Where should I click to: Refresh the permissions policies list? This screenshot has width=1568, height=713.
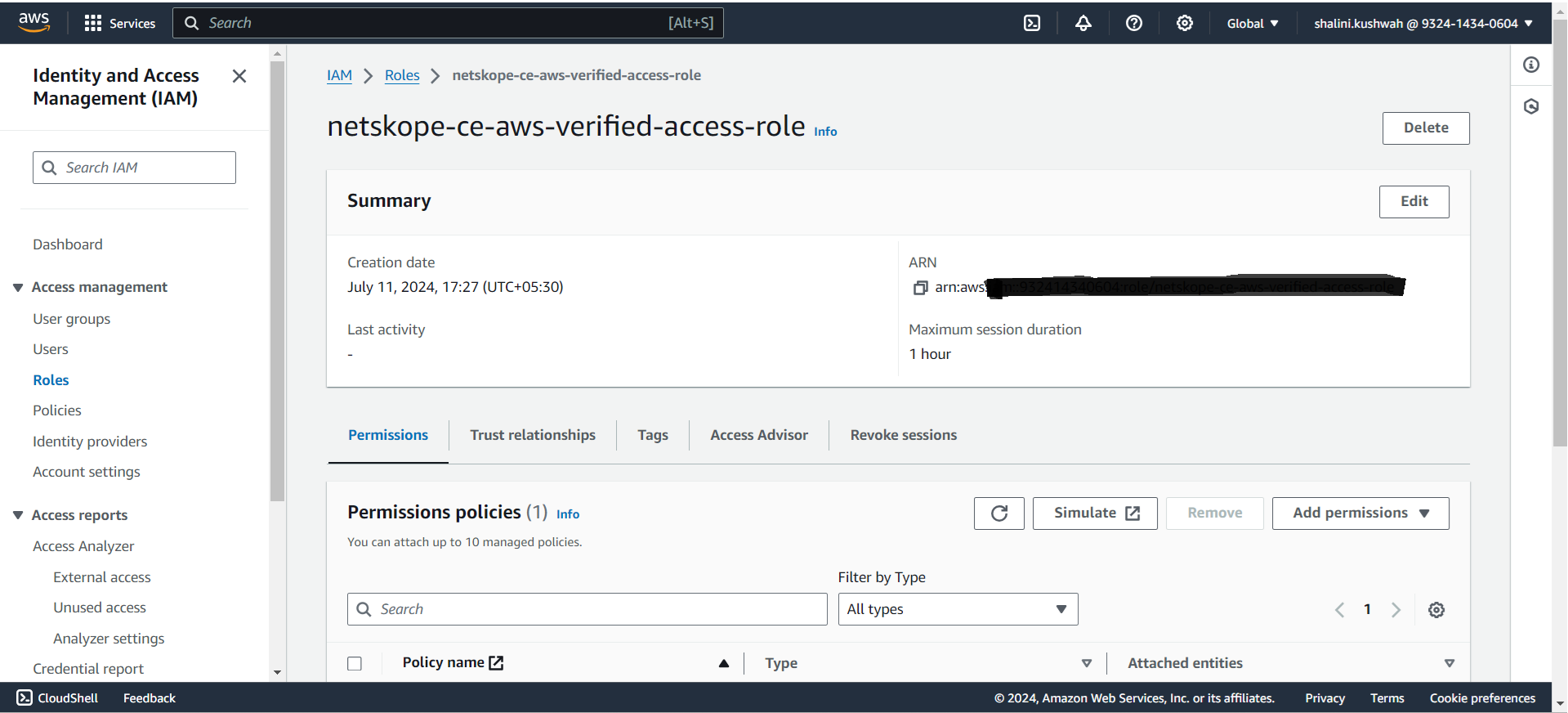coord(998,513)
